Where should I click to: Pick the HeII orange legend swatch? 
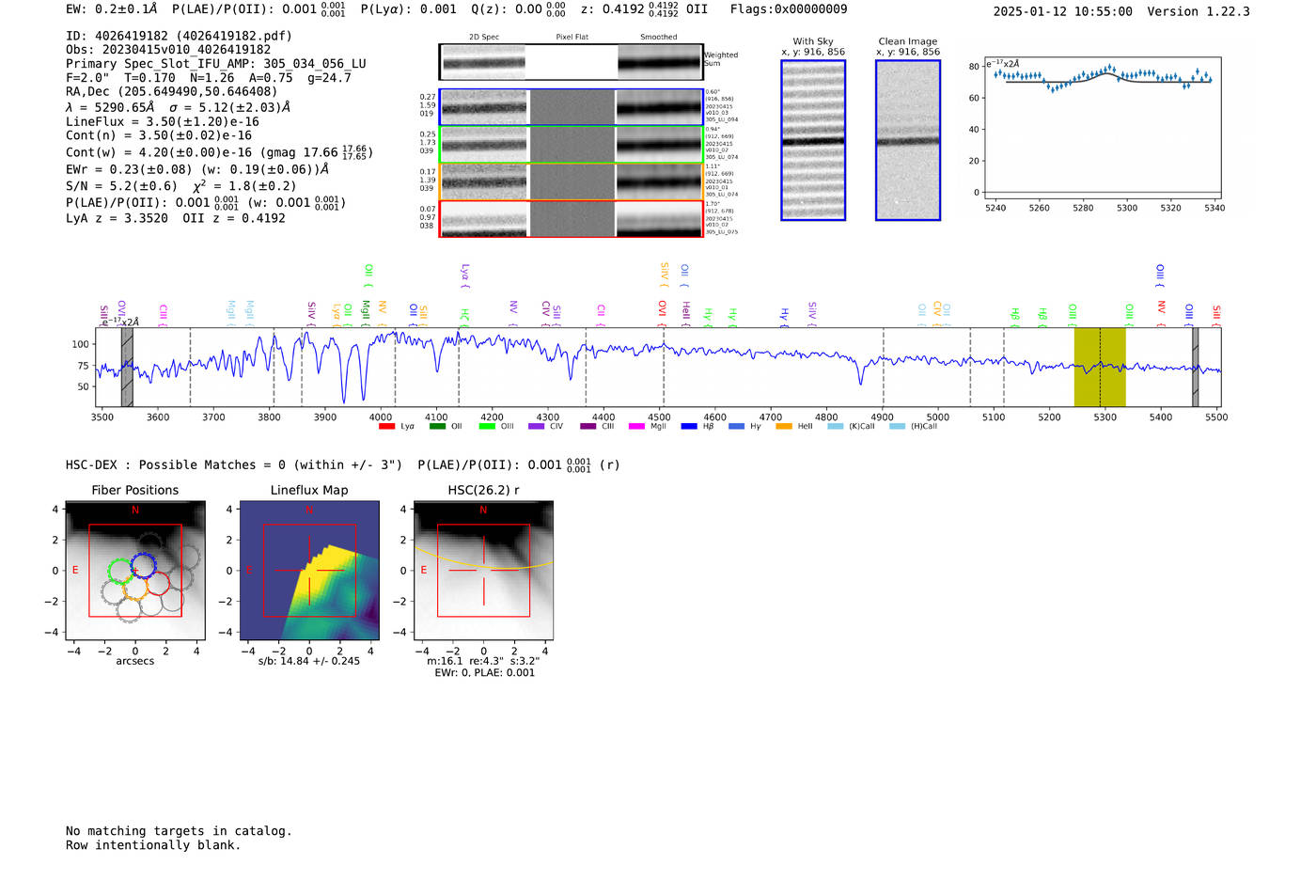(784, 427)
